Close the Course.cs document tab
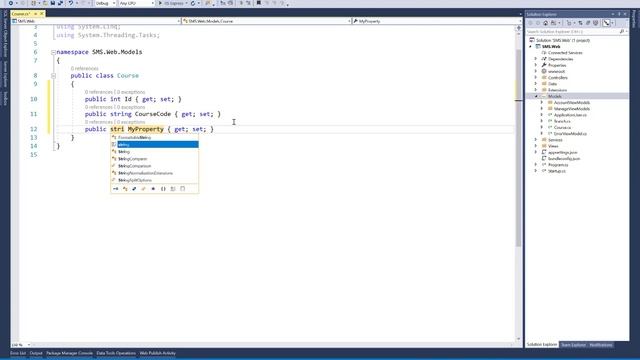640x360 pixels. click(x=42, y=14)
